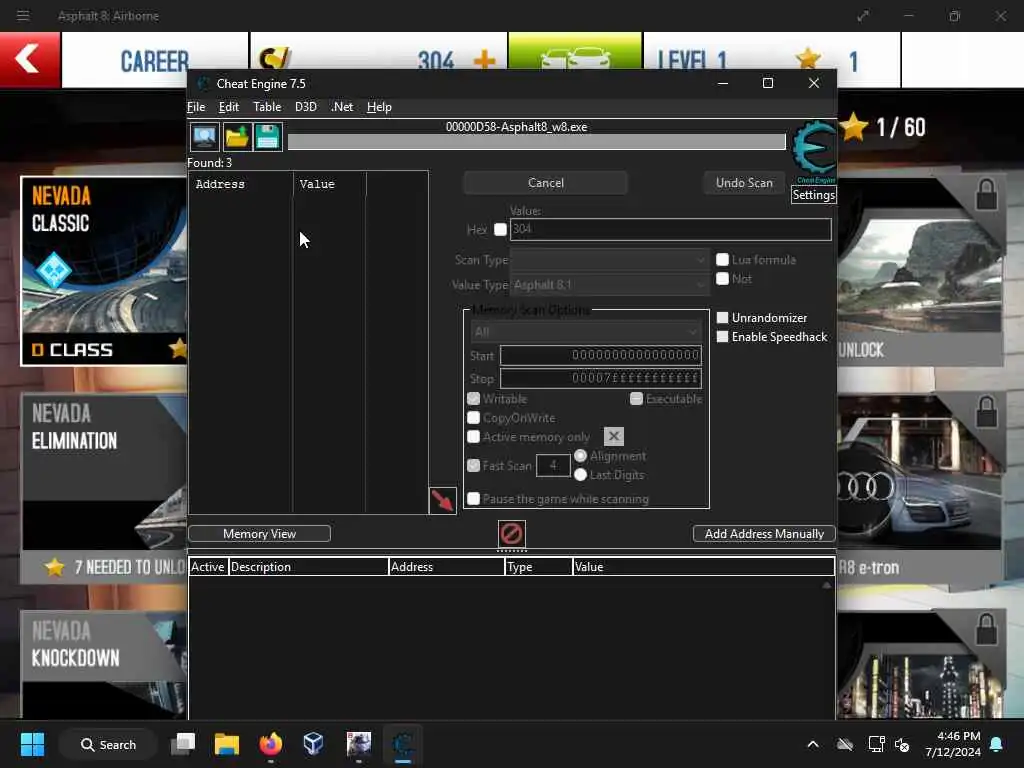The height and width of the screenshot is (768, 1024).
Task: Toggle the Writable checkbox
Action: [x=473, y=398]
